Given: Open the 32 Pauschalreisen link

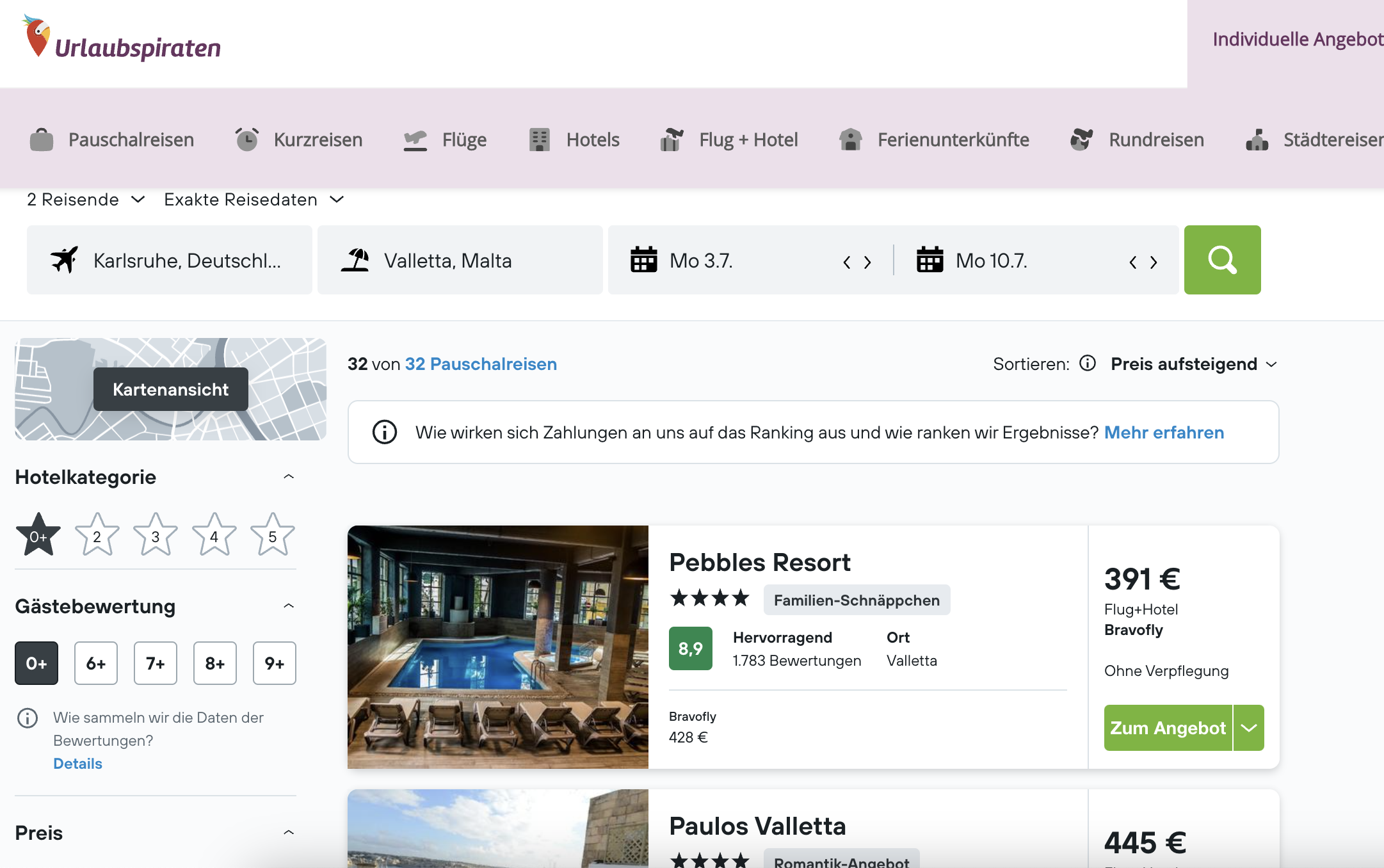Looking at the screenshot, I should 481,364.
